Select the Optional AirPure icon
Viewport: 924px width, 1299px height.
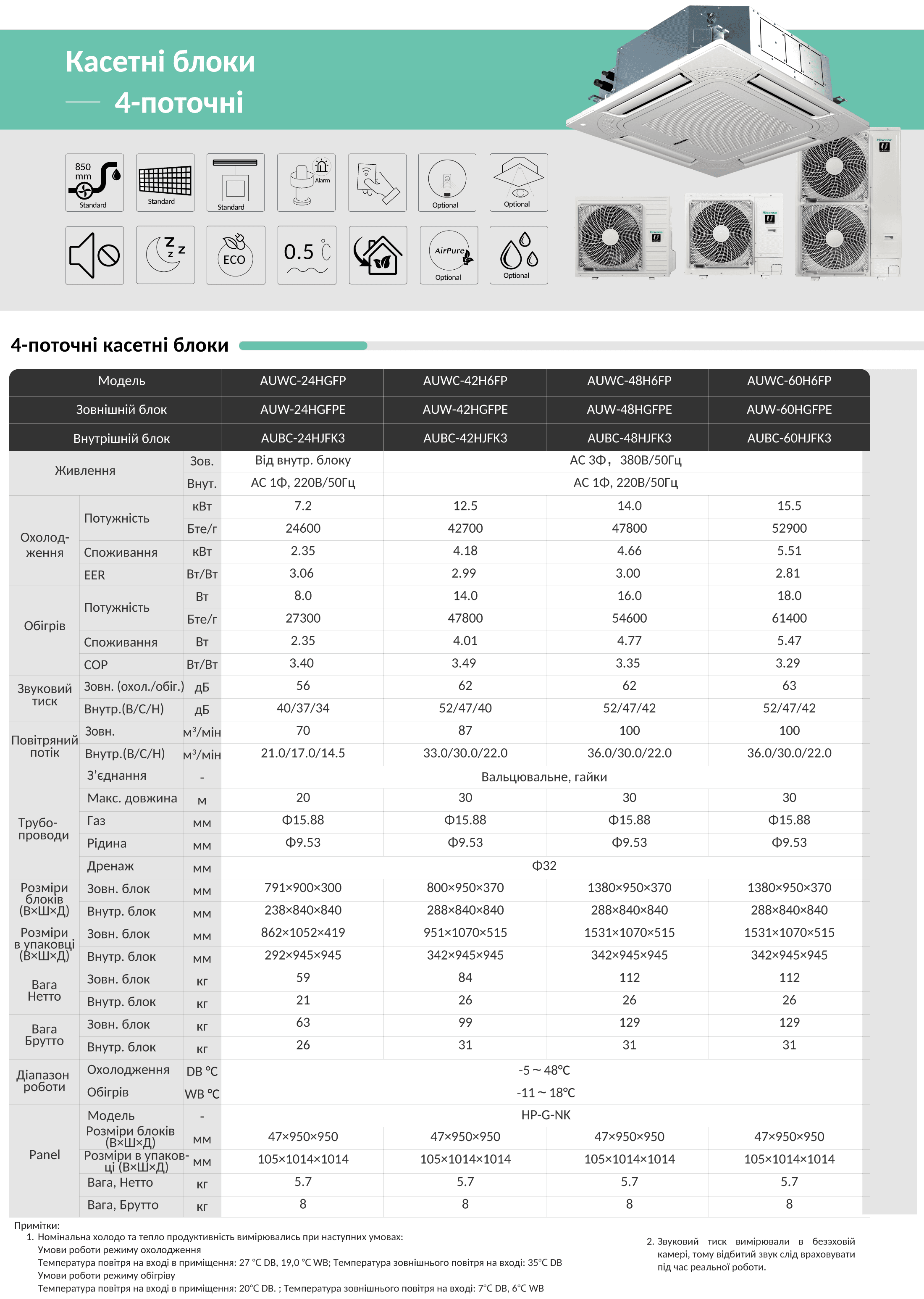(x=448, y=255)
